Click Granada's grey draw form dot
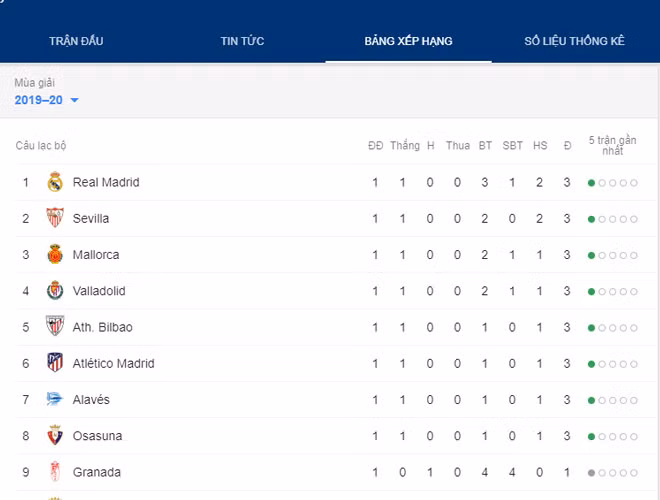The image size is (660, 500). [592, 472]
